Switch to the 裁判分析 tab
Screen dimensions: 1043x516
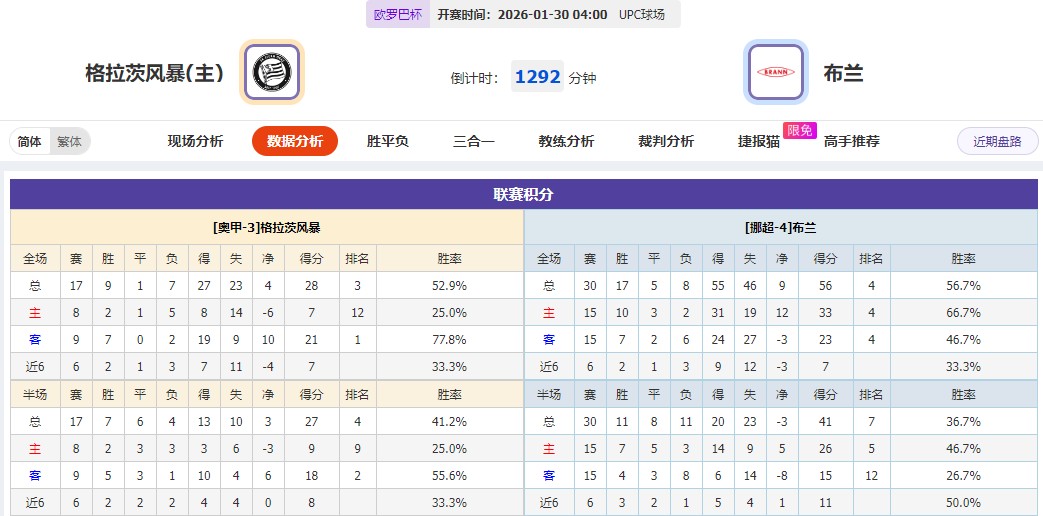666,141
